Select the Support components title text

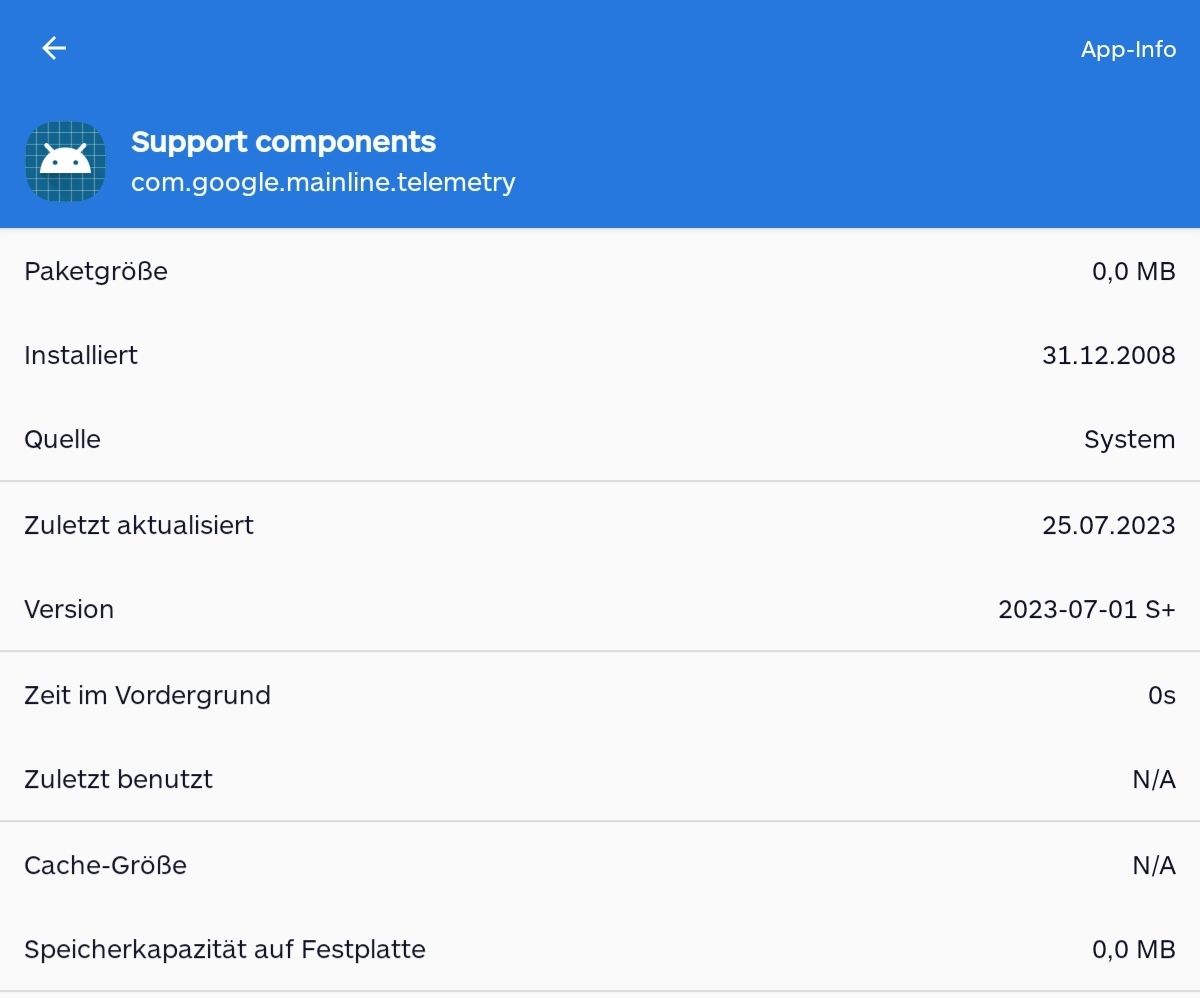tap(283, 142)
